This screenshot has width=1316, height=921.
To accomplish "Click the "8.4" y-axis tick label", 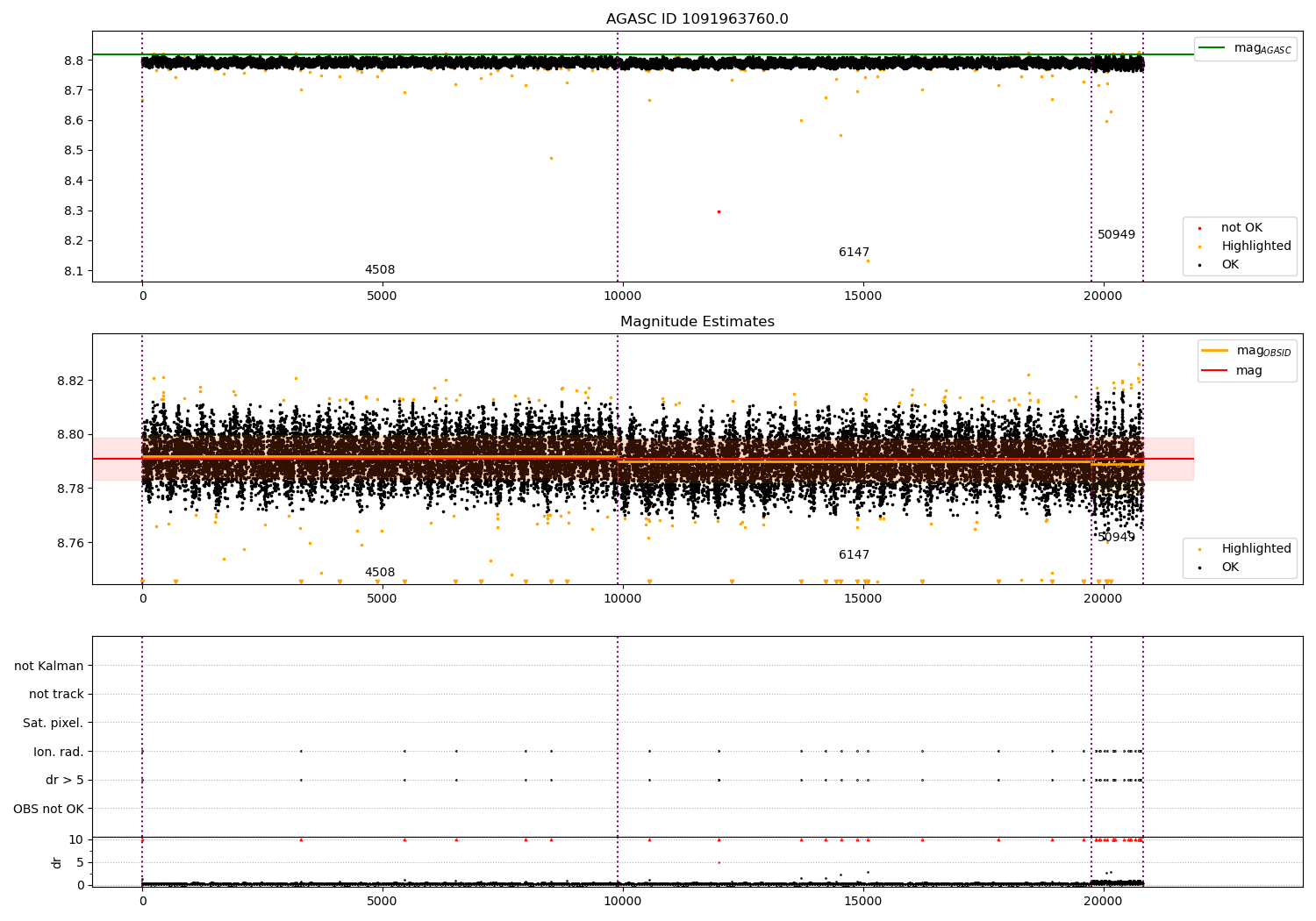I will [74, 181].
